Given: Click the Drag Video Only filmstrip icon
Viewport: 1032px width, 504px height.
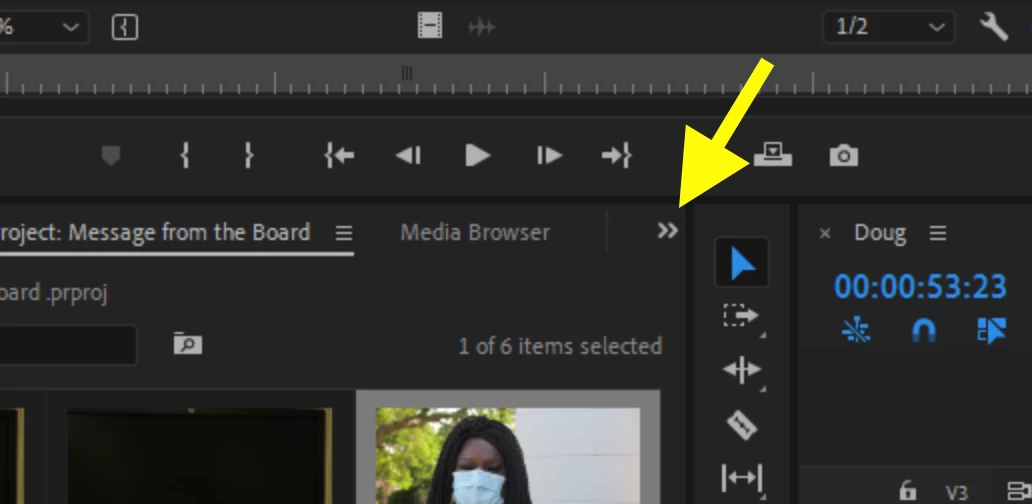Looking at the screenshot, I should 430,27.
